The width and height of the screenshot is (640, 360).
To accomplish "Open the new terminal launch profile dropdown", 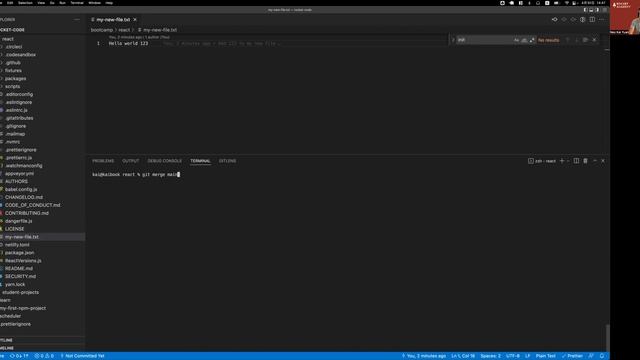I will [x=568, y=161].
